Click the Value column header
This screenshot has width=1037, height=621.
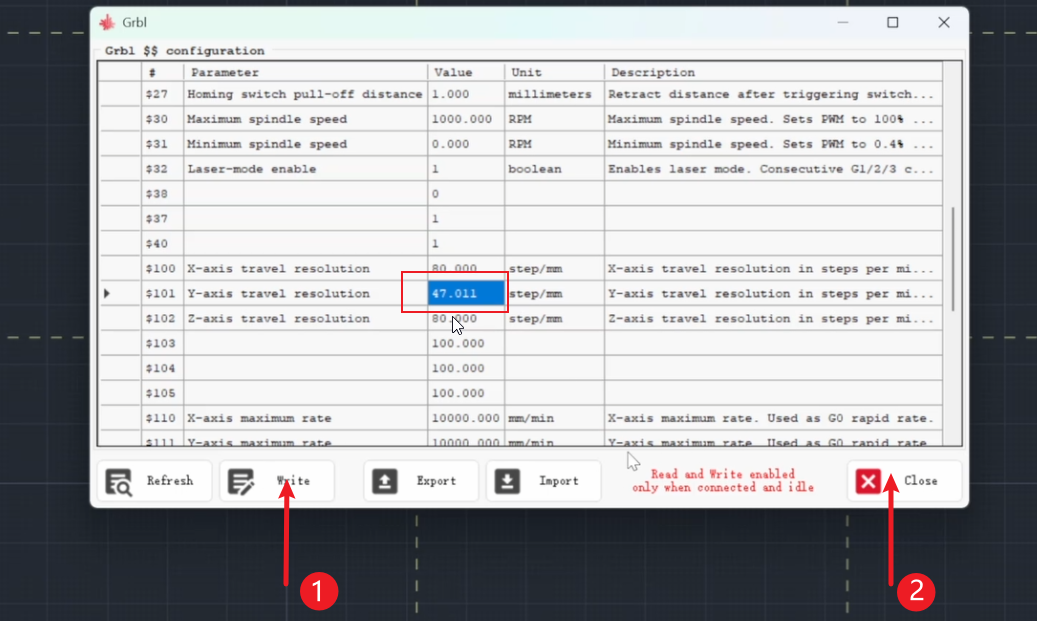point(465,72)
